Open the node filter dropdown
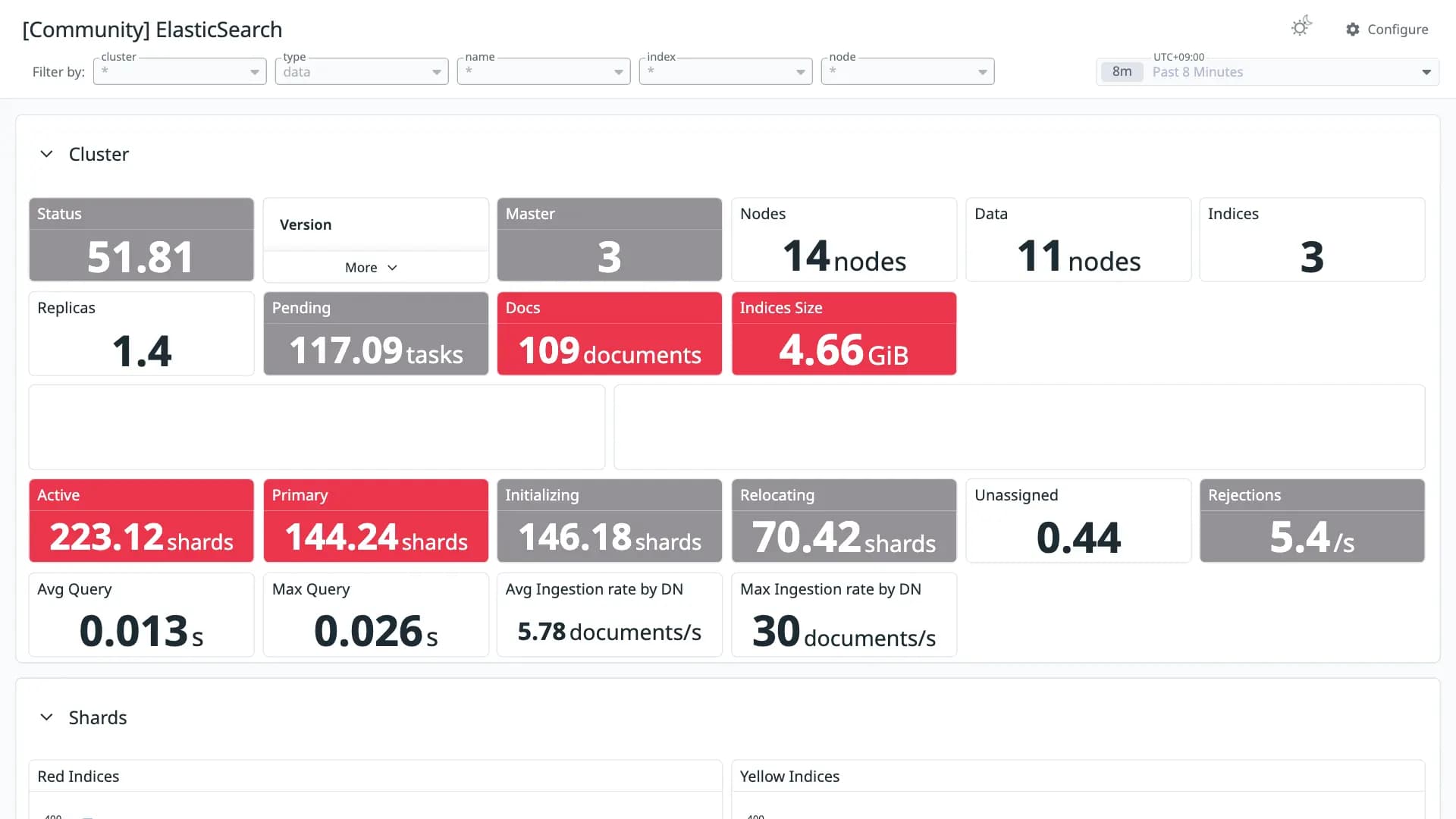Screen dimensions: 1456x819 (x=908, y=71)
